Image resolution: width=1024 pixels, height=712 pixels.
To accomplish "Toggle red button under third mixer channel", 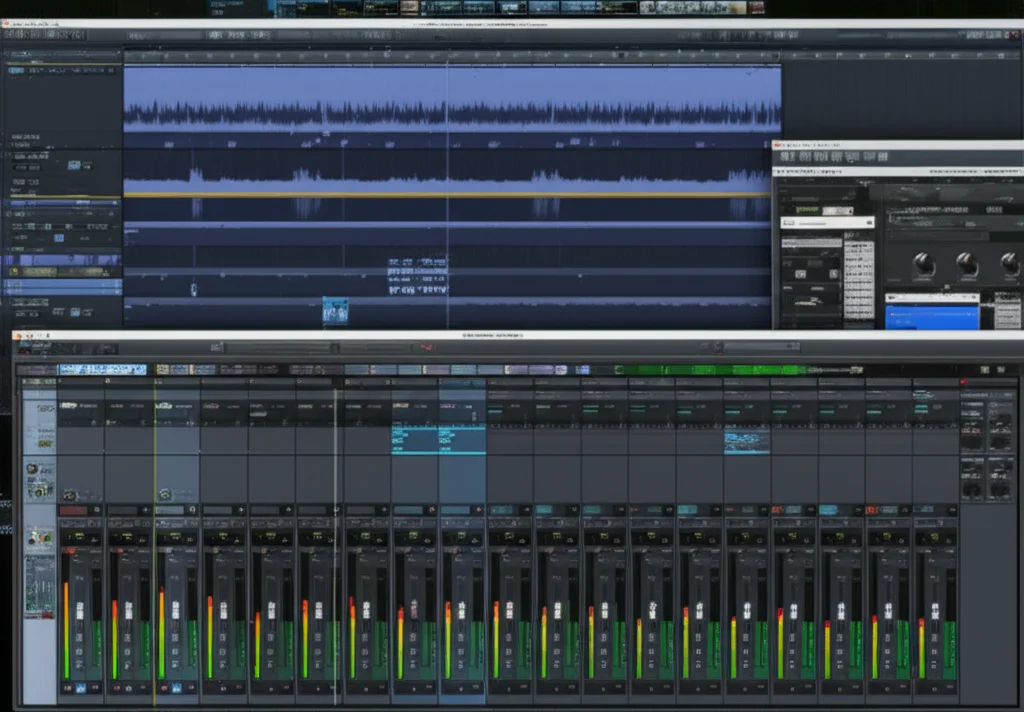I will (x=164, y=688).
